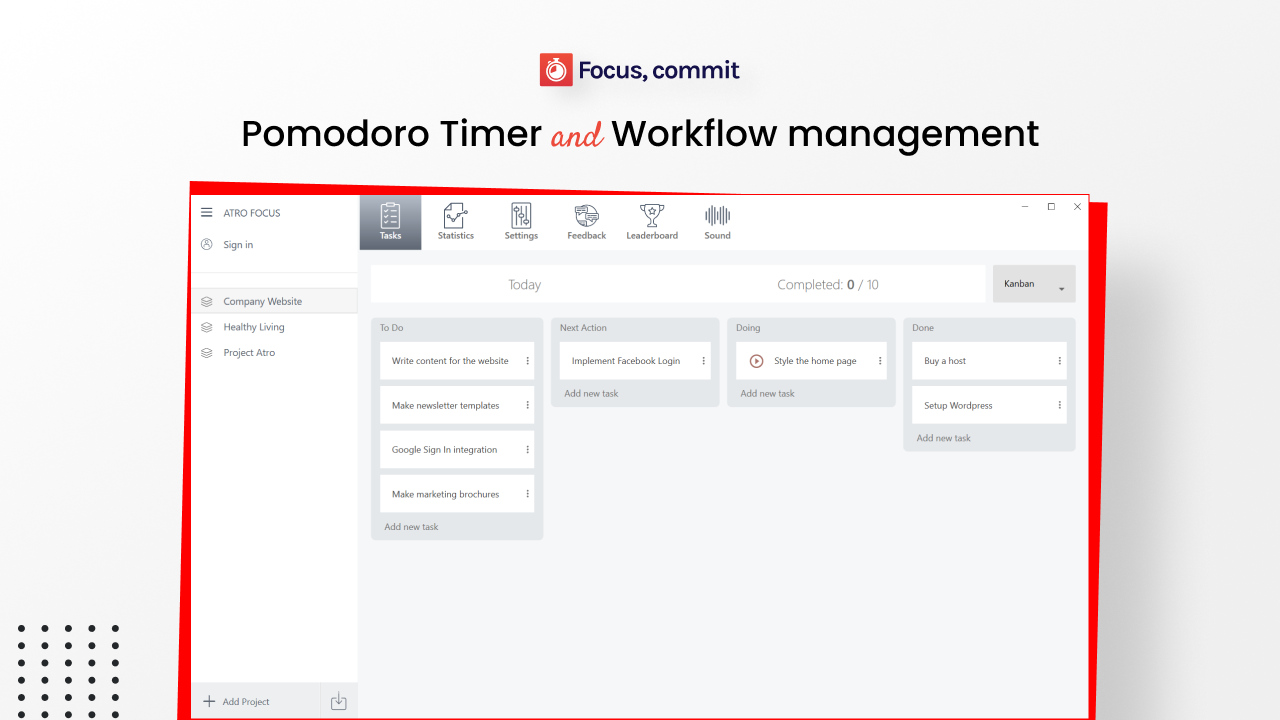Open options for Make newsletter templates
The width and height of the screenshot is (1280, 720).
pos(528,406)
